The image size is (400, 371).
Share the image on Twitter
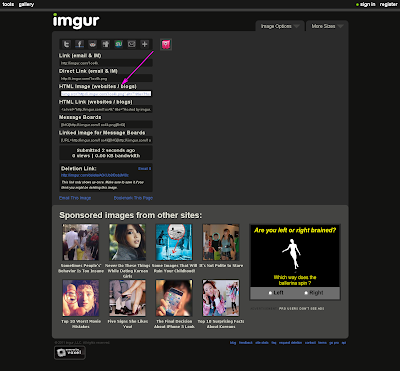[x=67, y=44]
